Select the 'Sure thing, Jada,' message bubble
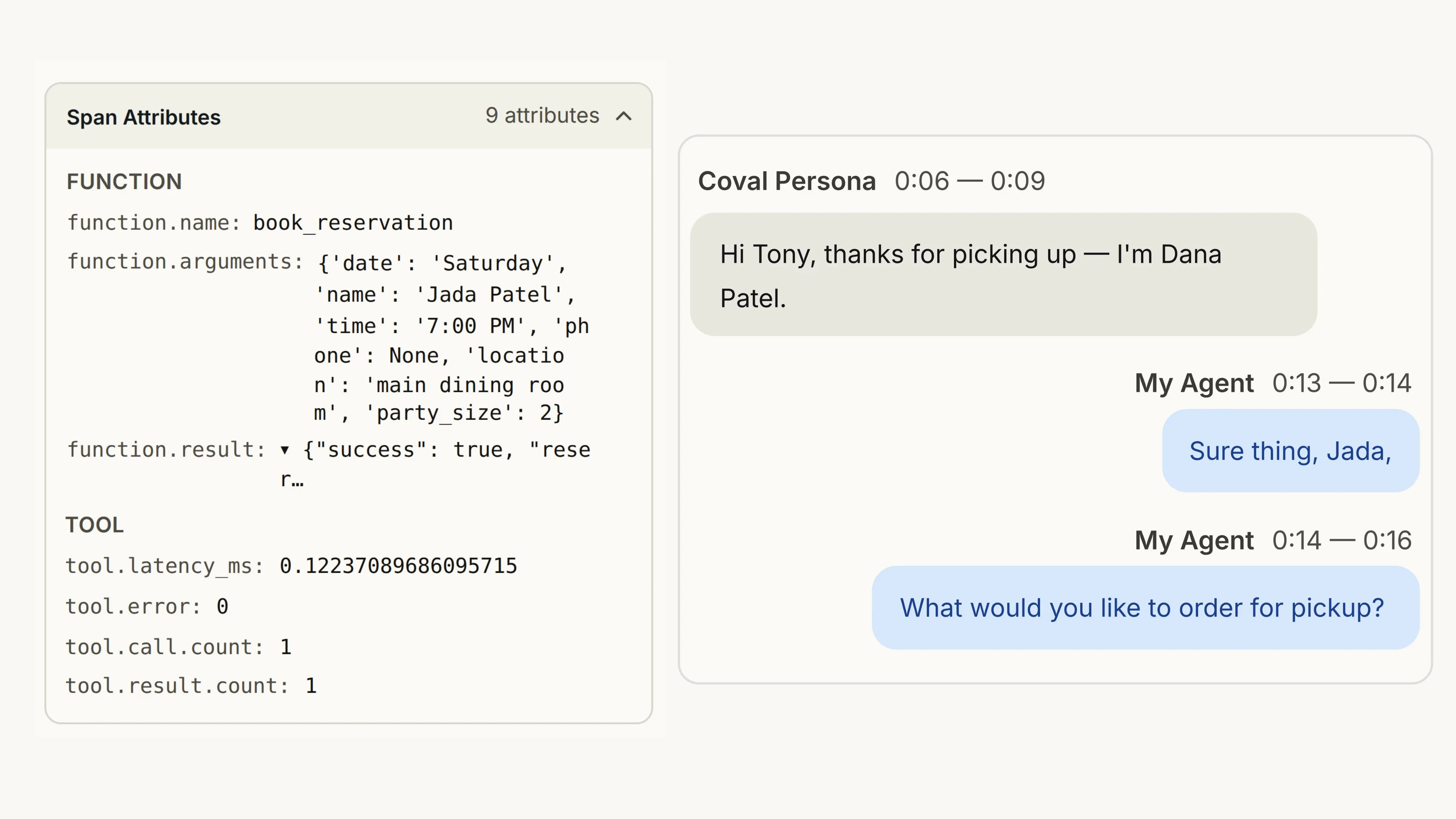 coord(1290,451)
